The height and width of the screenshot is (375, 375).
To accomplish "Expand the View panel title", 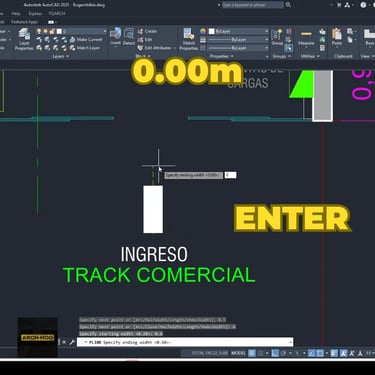I will [x=367, y=56].
